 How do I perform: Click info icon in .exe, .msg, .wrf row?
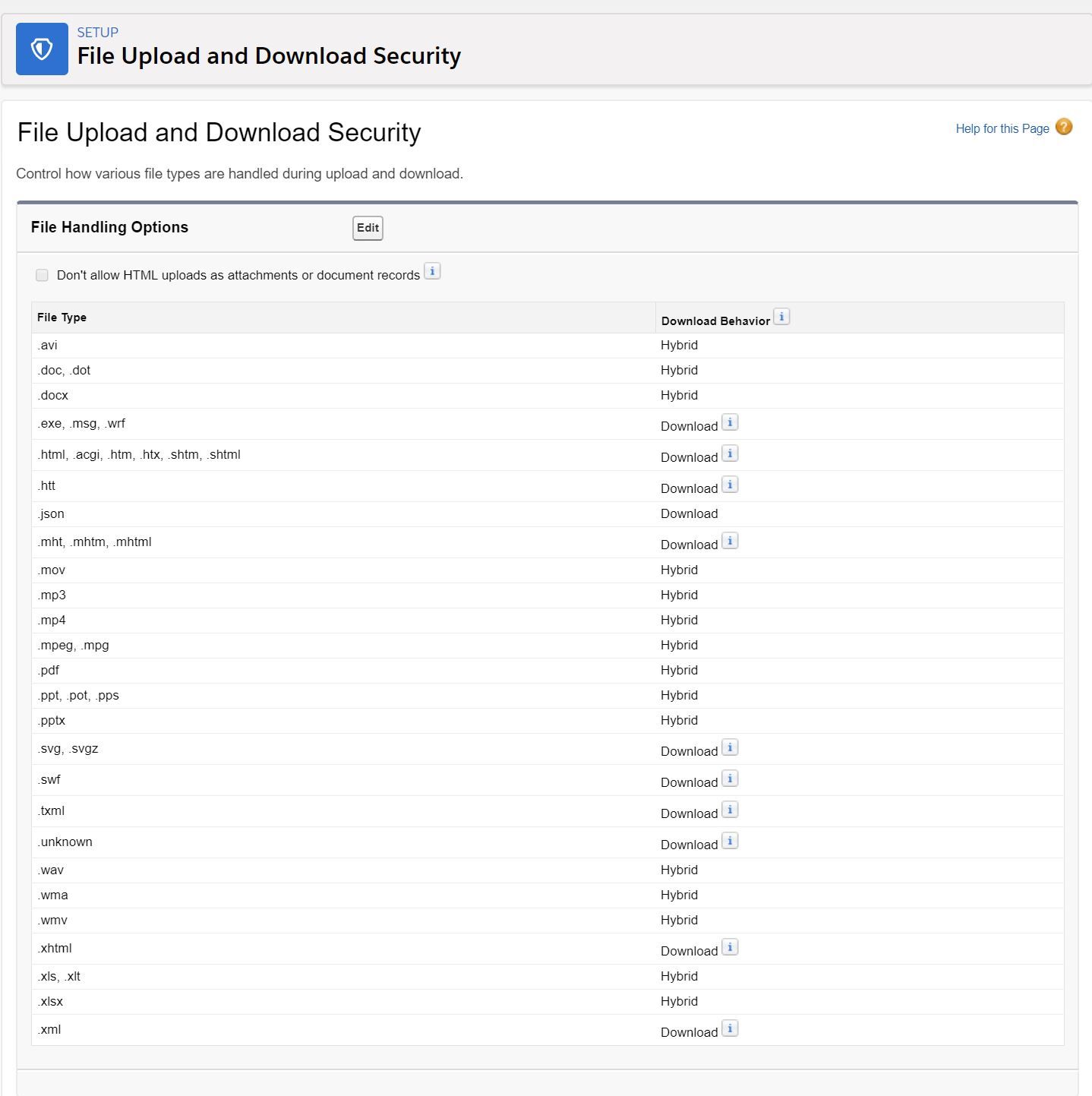tap(730, 422)
